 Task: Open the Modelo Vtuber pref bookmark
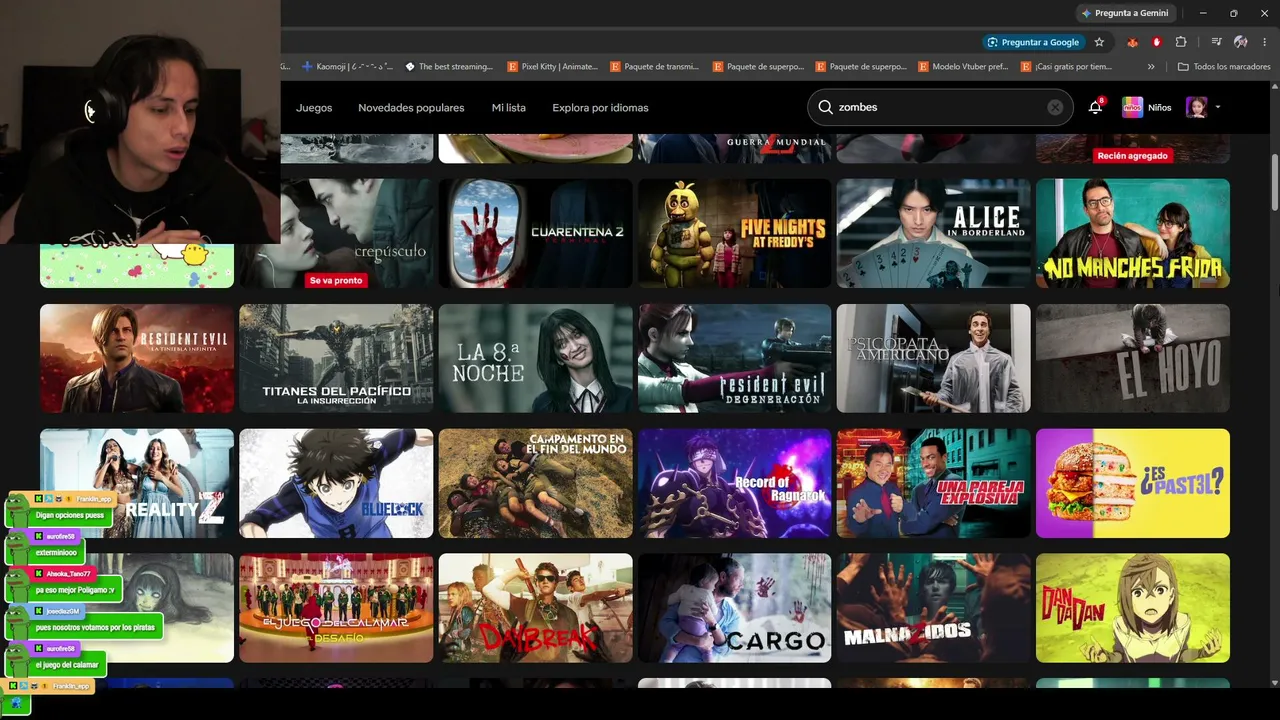(963, 67)
